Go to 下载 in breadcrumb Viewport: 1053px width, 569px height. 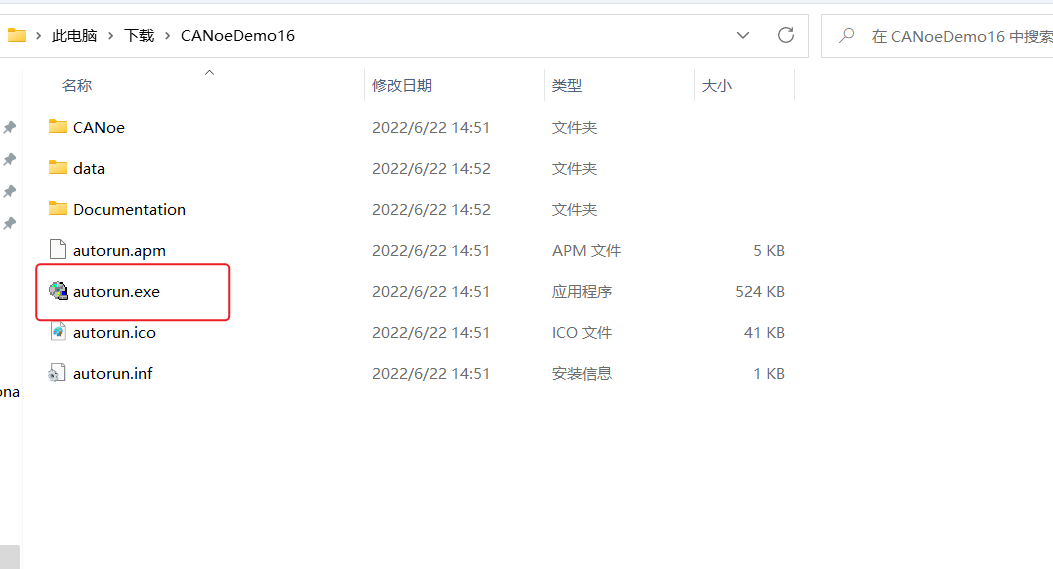click(x=139, y=36)
